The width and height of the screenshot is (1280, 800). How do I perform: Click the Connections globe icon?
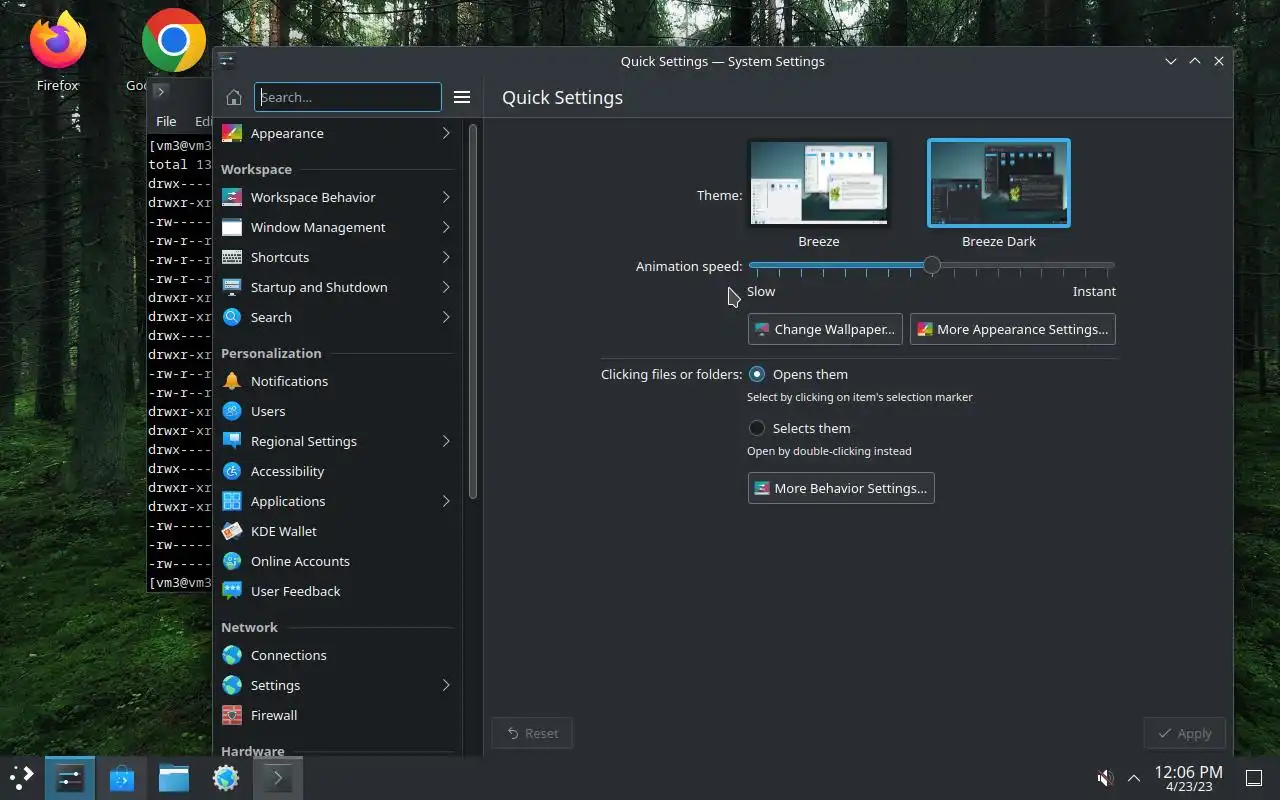(x=232, y=655)
